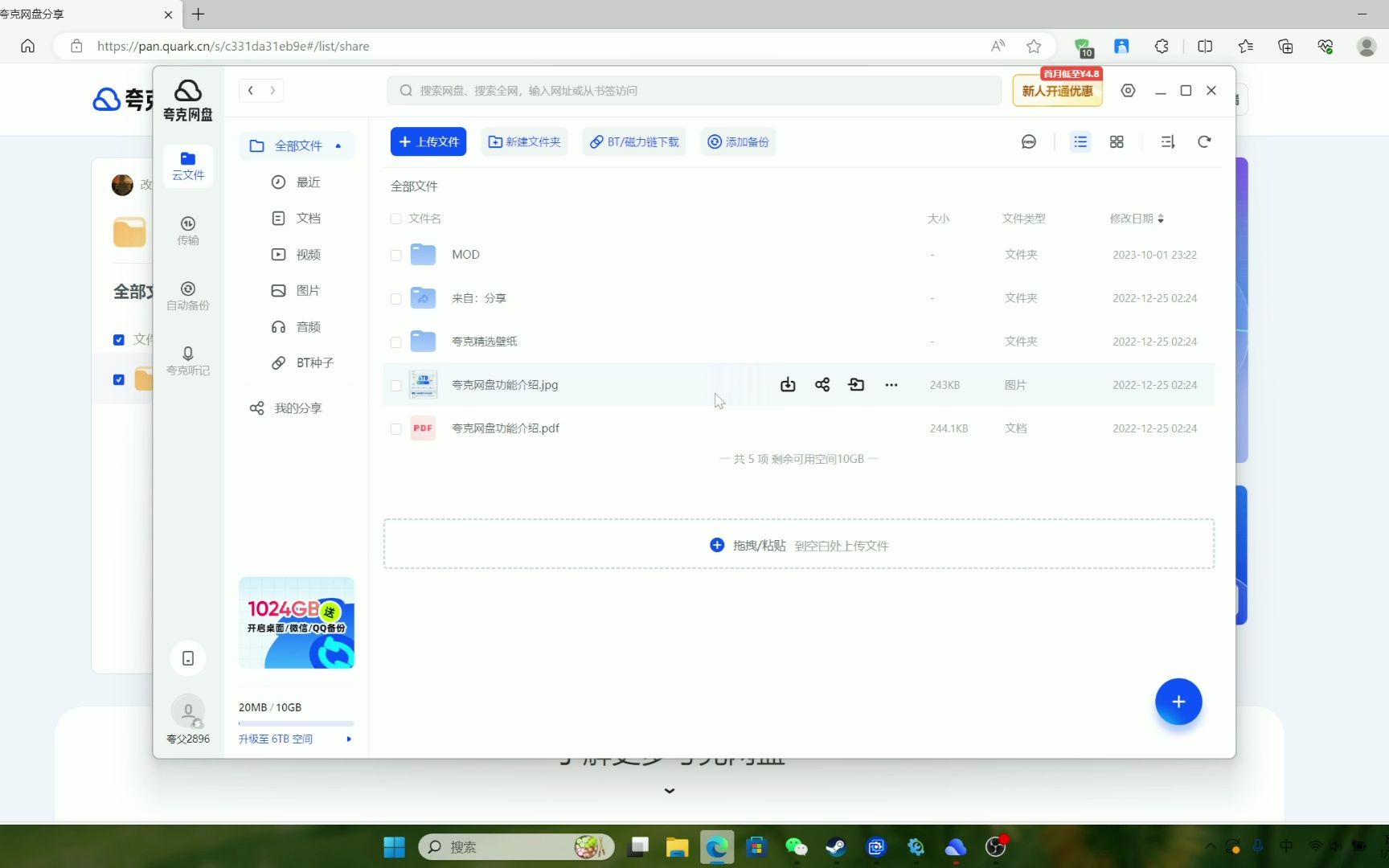Open the 传输 transfer sidebar section
This screenshot has width=1389, height=868.
click(x=187, y=231)
